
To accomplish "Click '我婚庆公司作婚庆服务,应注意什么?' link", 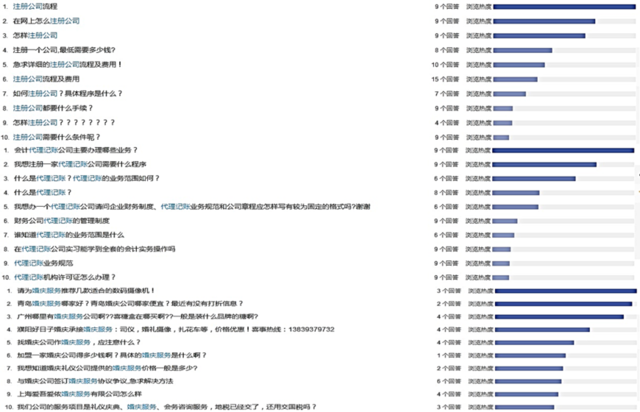I will pos(77,341).
